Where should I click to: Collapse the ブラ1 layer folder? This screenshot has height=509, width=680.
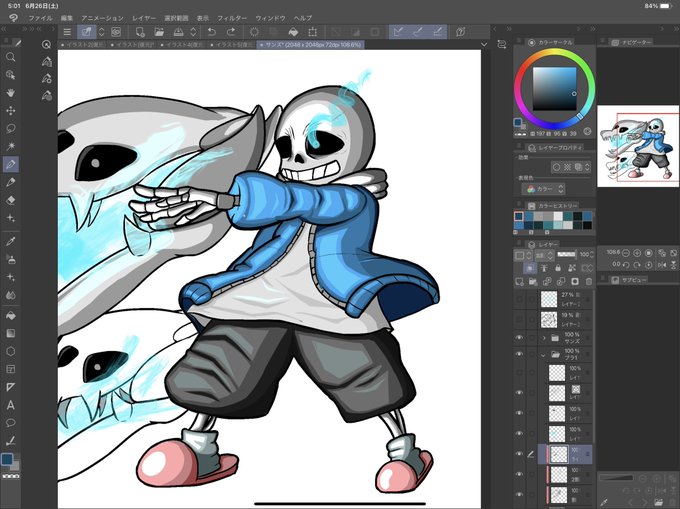pyautogui.click(x=543, y=355)
